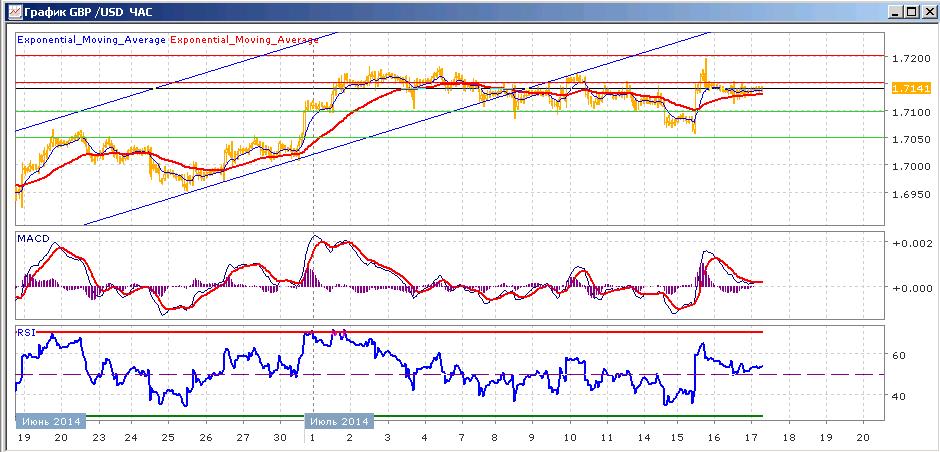Click date 16 on the time axis
The height and width of the screenshot is (452, 940).
(714, 438)
